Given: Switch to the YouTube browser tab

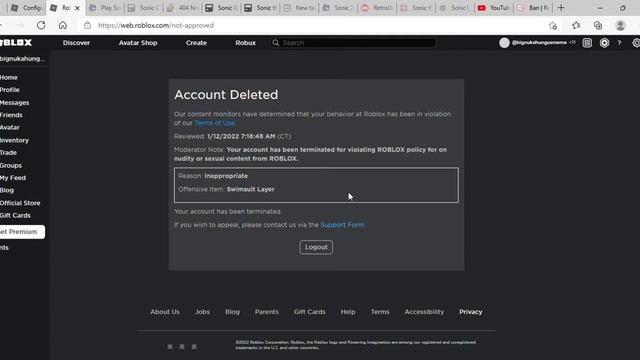Looking at the screenshot, I should [493, 8].
